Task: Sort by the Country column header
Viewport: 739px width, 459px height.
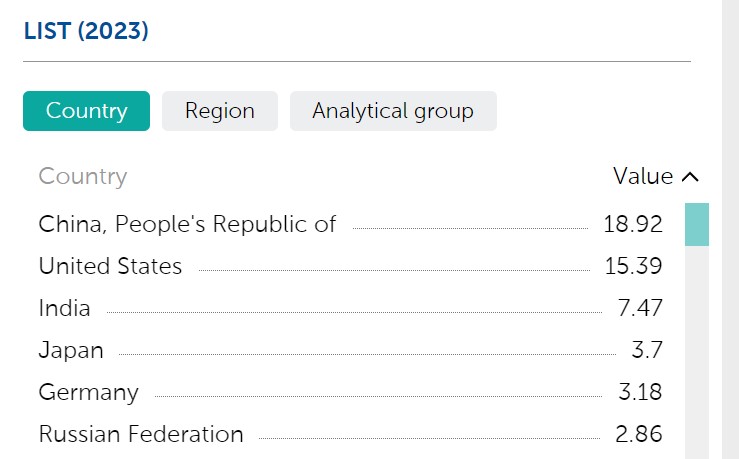Action: coord(83,177)
